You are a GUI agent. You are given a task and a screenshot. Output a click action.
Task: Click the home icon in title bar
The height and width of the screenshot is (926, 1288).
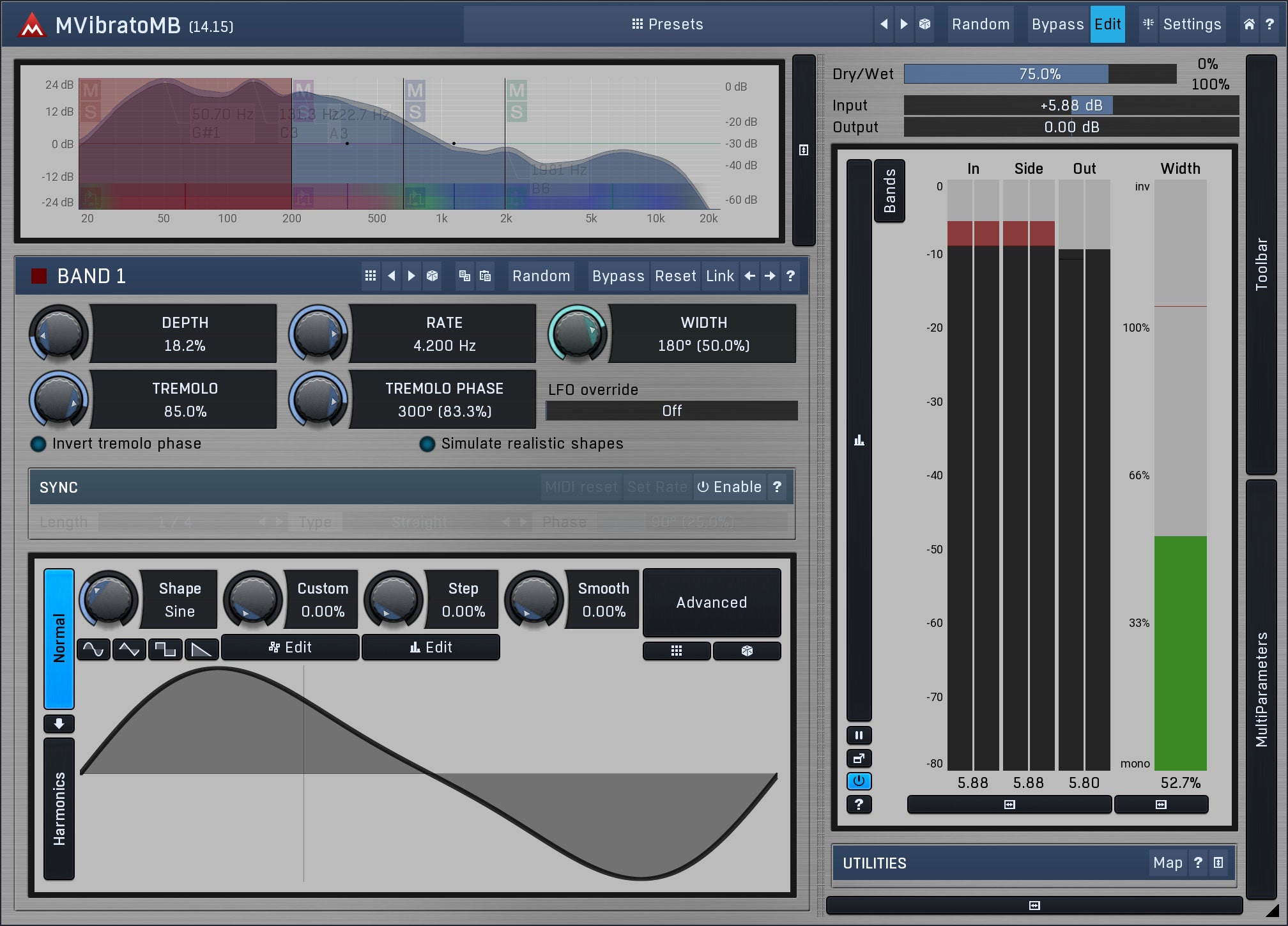pyautogui.click(x=1249, y=24)
